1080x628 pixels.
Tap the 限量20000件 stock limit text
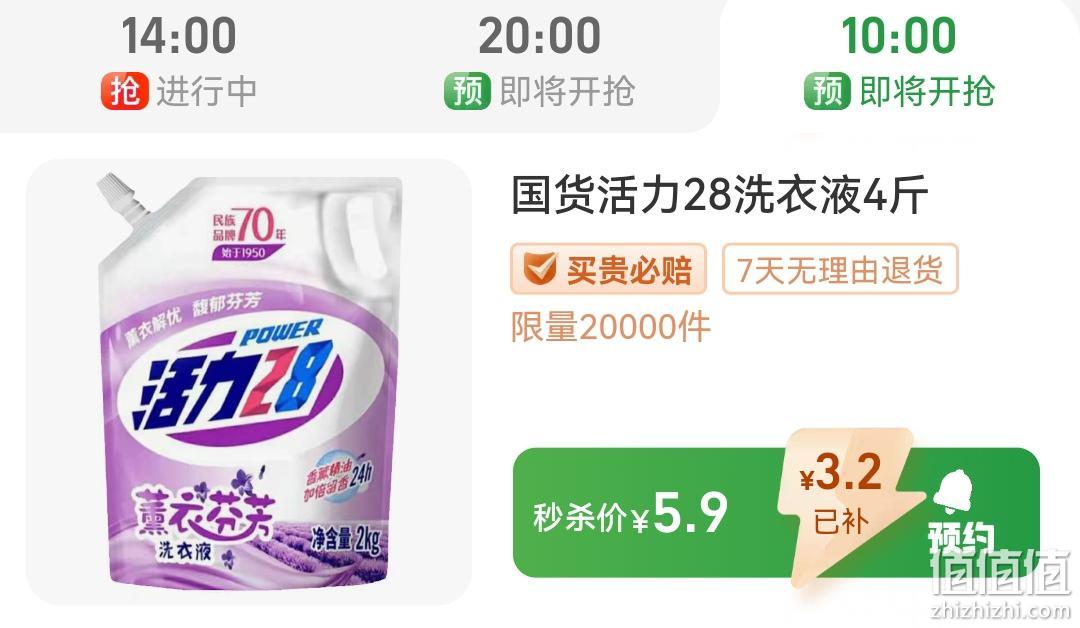(x=610, y=327)
